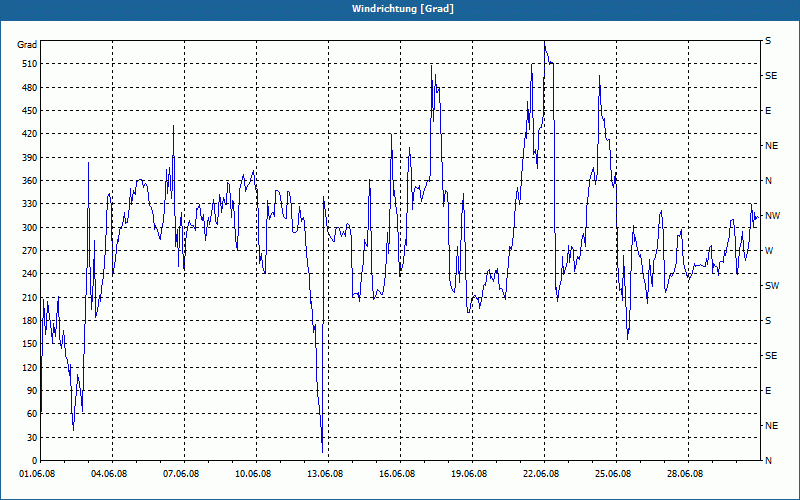Pick the date label 07.06.08
Viewport: 800px width, 500px height.
pyautogui.click(x=181, y=474)
